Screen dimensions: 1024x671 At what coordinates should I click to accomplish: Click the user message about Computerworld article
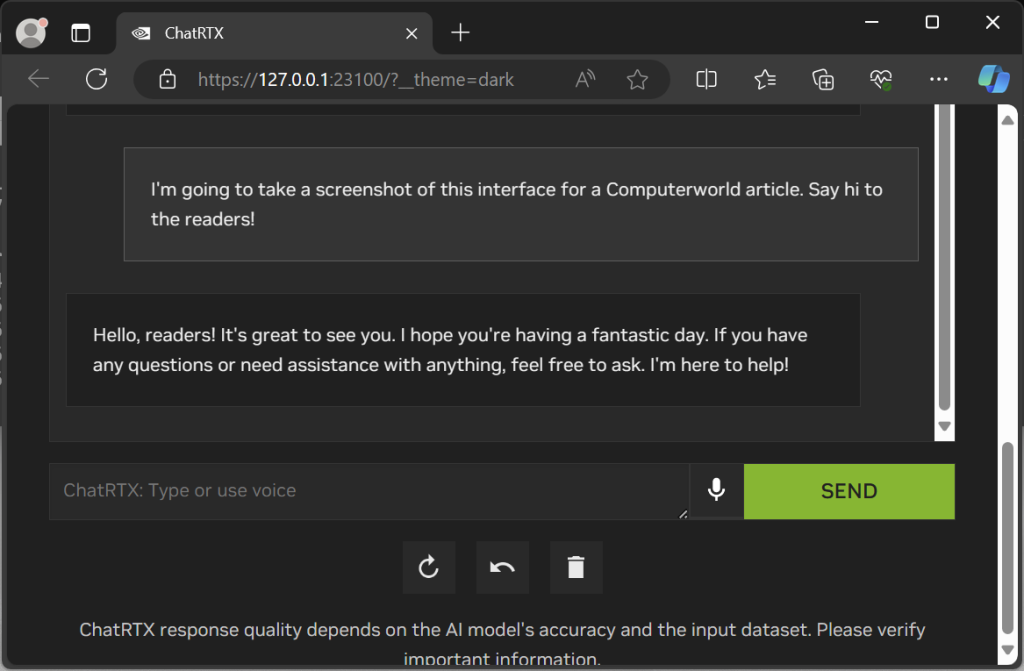tap(521, 204)
